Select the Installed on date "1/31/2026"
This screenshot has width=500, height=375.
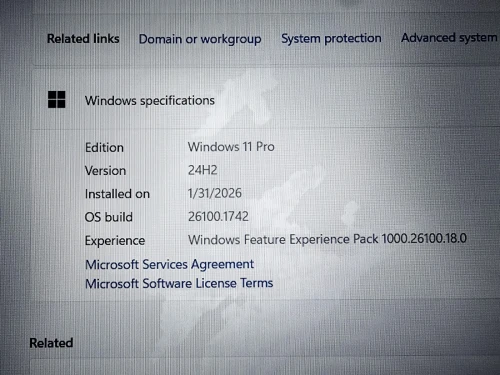click(215, 193)
